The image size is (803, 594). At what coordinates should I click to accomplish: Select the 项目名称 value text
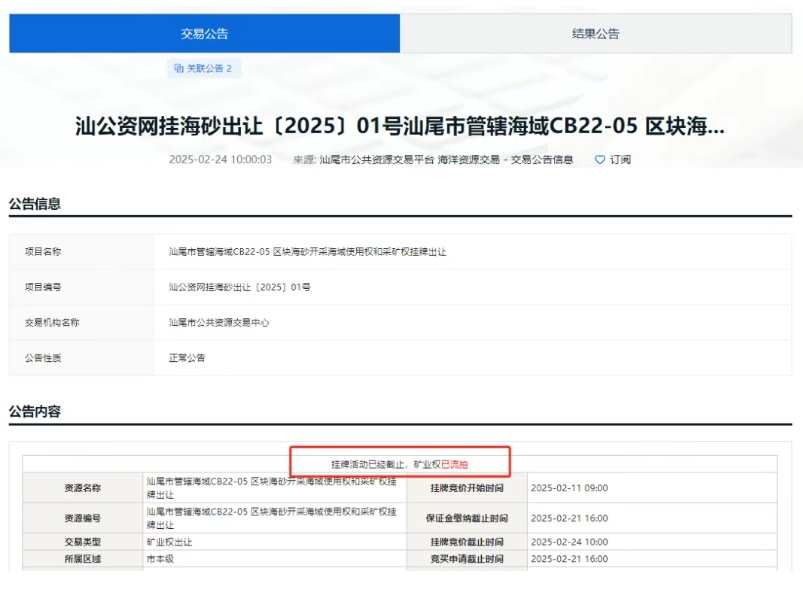click(307, 252)
